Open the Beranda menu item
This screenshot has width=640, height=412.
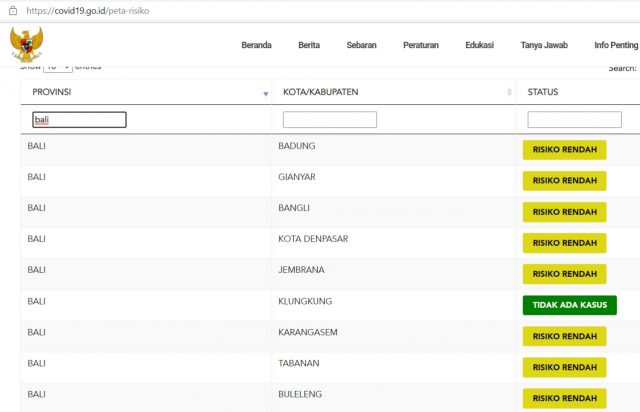coord(256,45)
